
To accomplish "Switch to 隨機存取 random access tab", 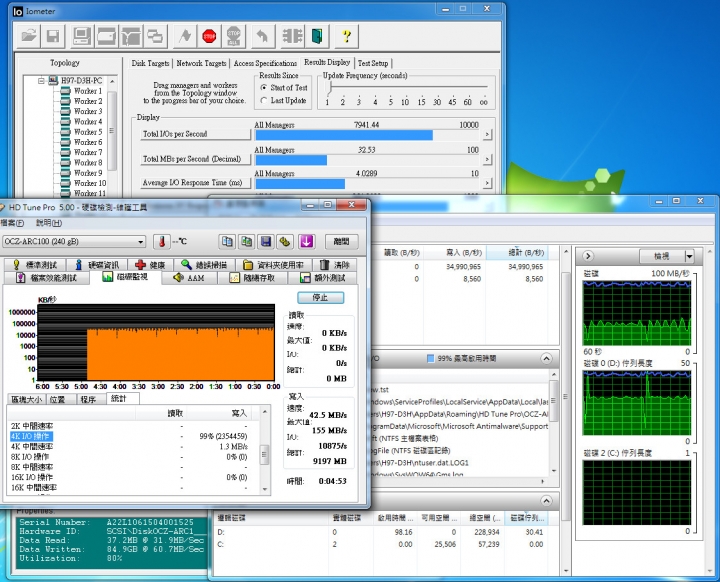I will coord(253,278).
